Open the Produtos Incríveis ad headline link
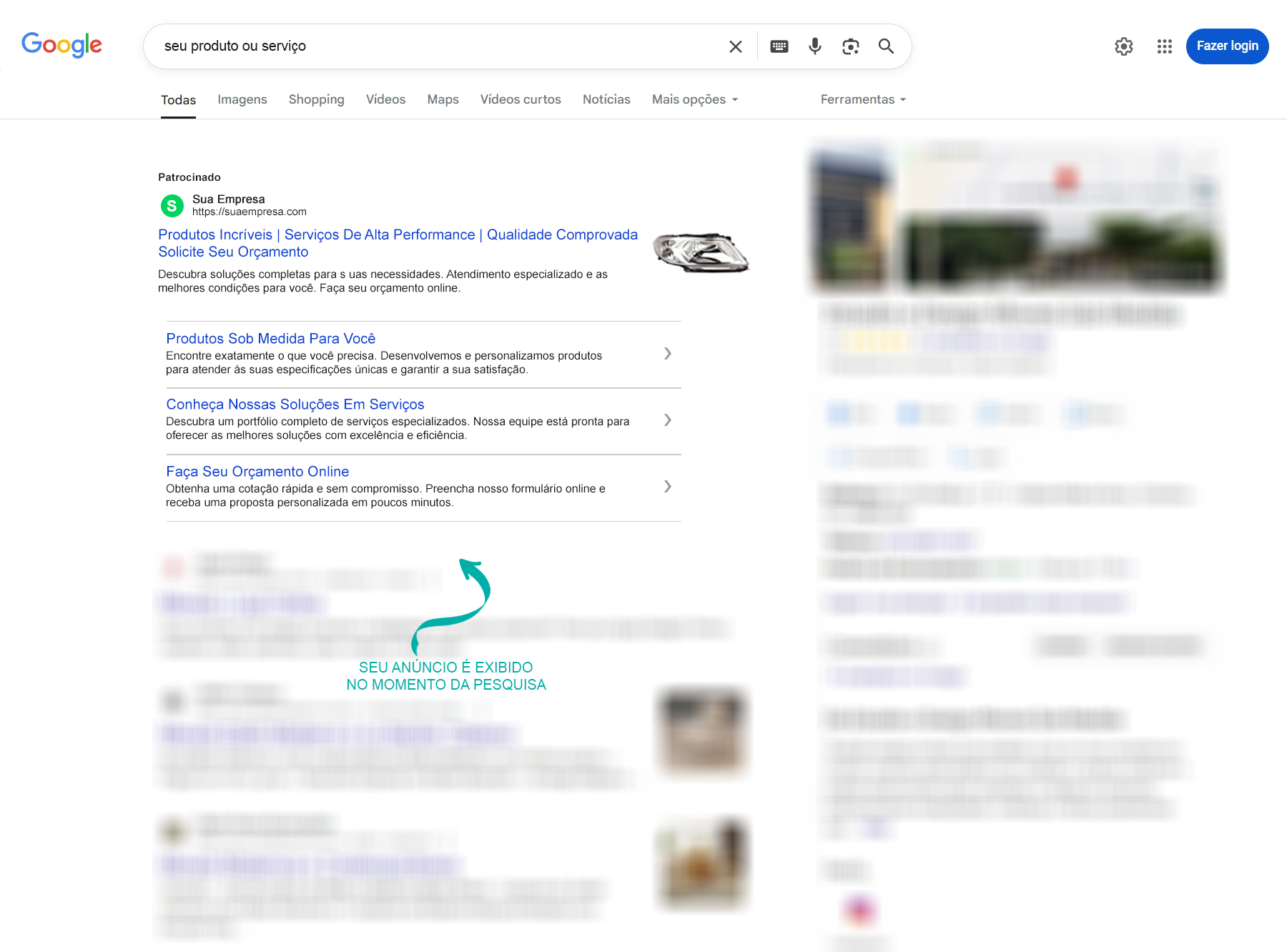The image size is (1287, 952). 397,235
